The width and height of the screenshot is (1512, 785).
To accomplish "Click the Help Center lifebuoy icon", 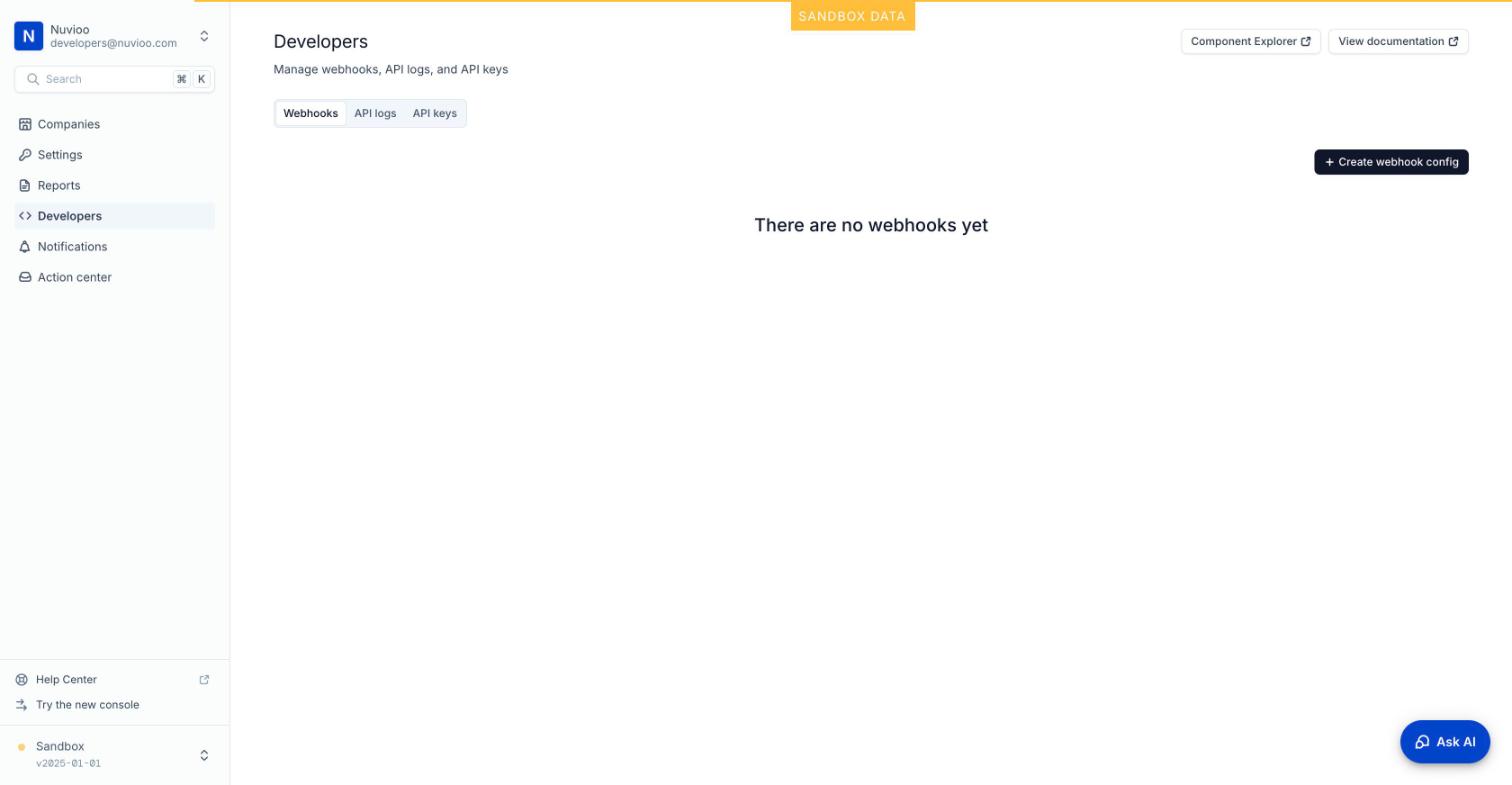I will tap(22, 680).
